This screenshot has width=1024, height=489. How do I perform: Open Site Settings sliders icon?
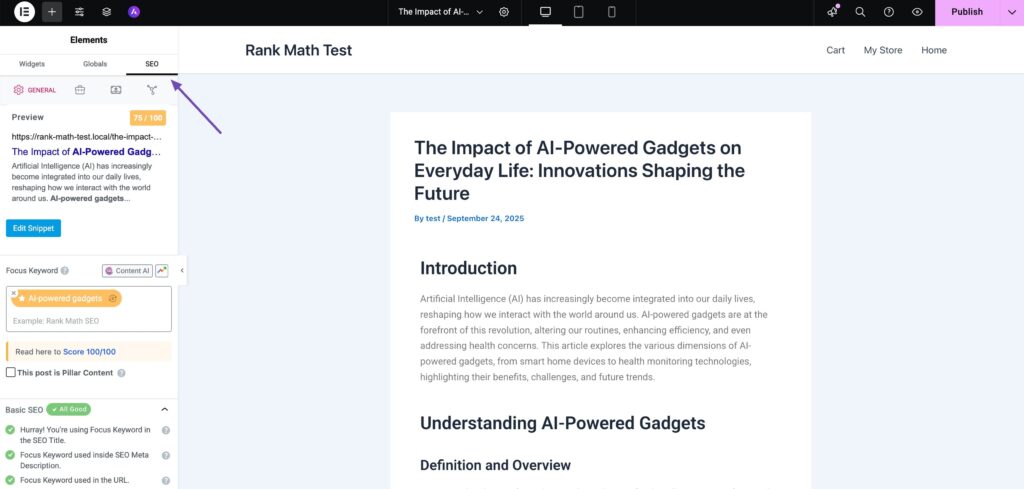pyautogui.click(x=80, y=12)
